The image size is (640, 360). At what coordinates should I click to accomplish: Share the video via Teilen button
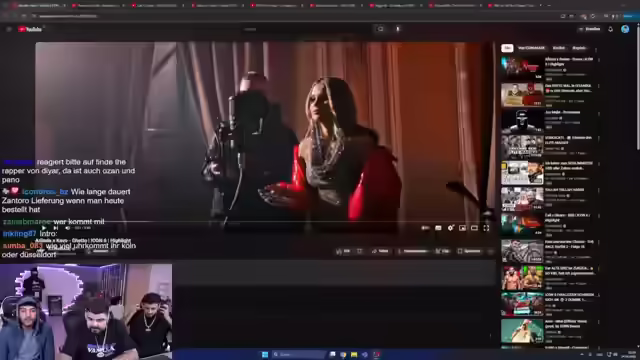point(380,251)
